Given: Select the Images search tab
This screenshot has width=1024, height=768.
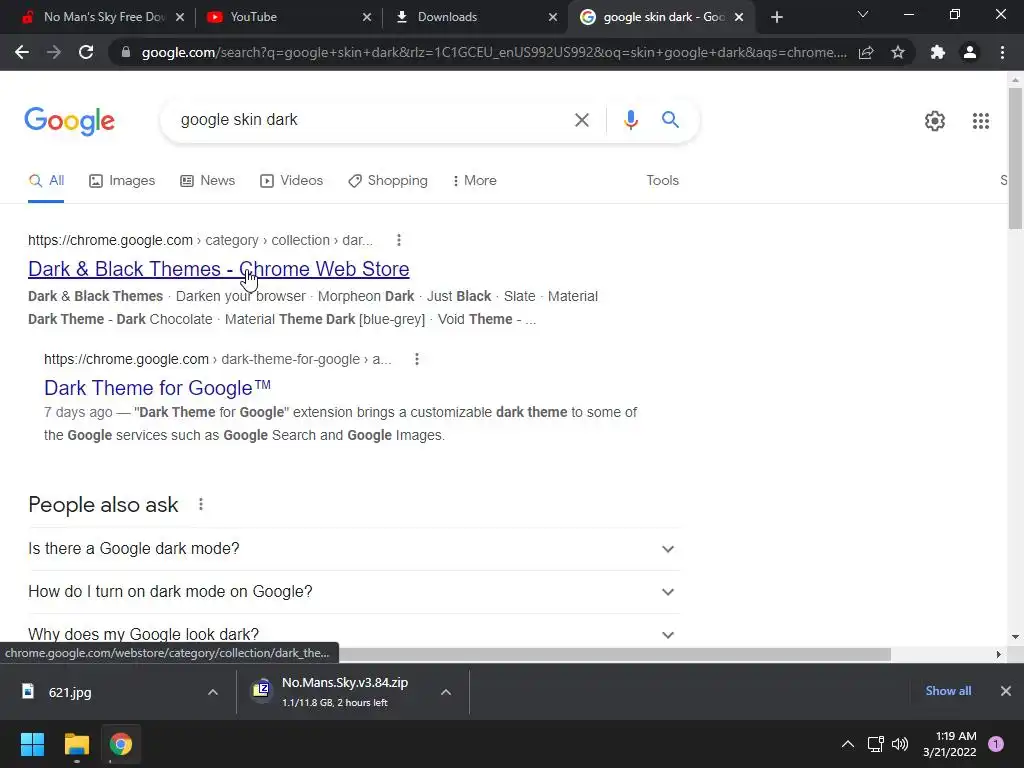Looking at the screenshot, I should click(x=122, y=181).
